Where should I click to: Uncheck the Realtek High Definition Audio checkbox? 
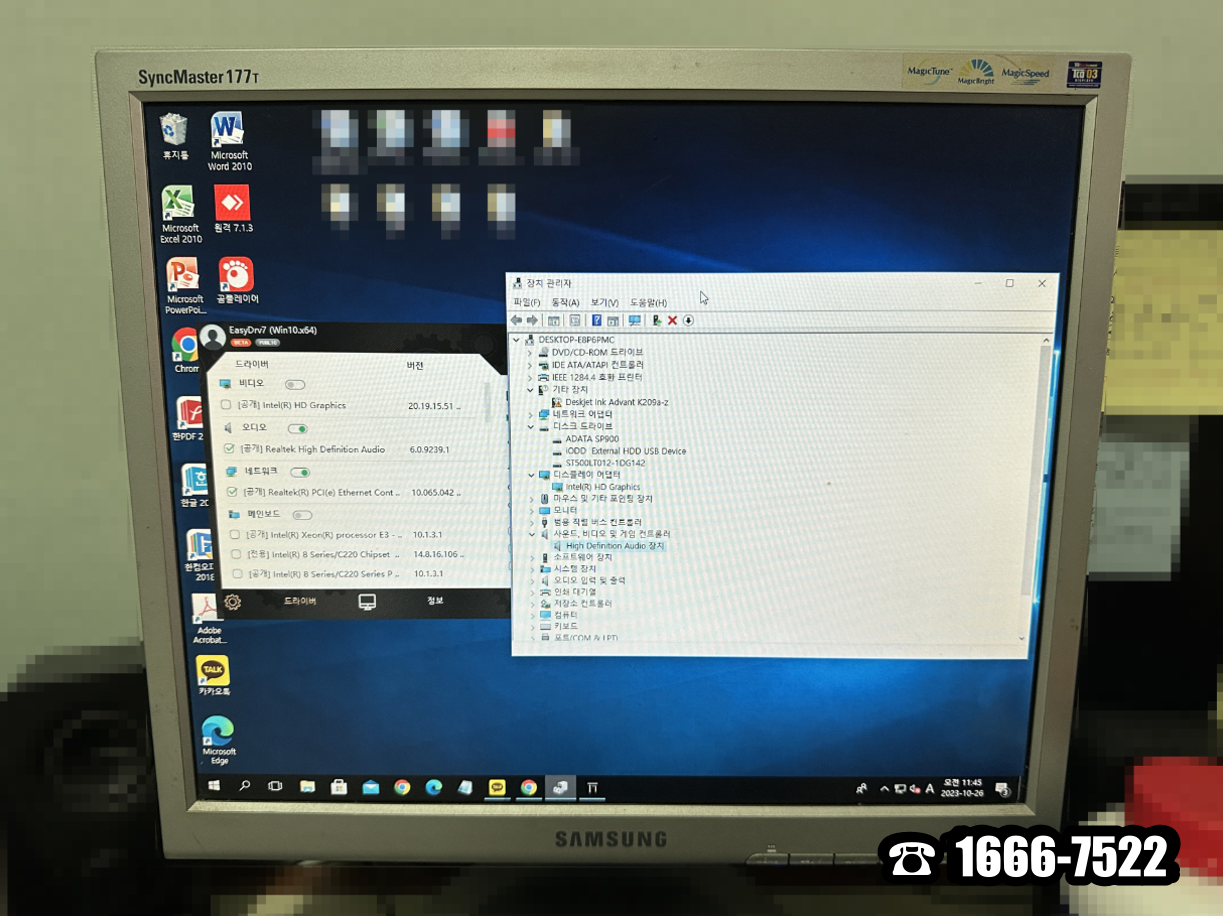(x=230, y=449)
